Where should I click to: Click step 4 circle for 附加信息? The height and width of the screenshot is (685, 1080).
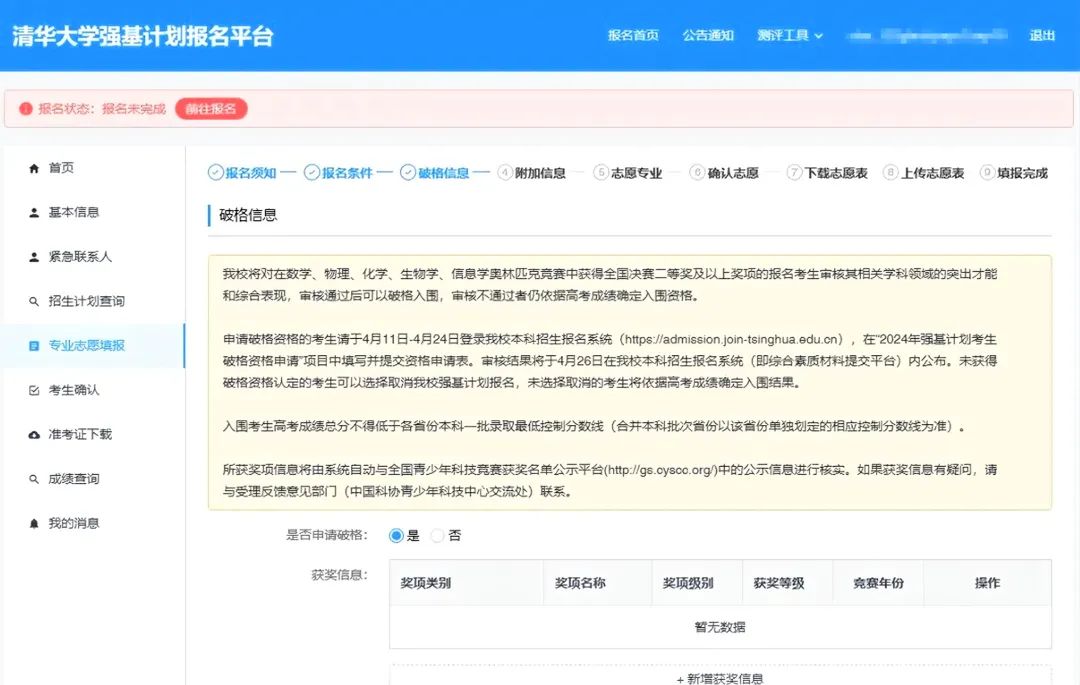coord(505,173)
